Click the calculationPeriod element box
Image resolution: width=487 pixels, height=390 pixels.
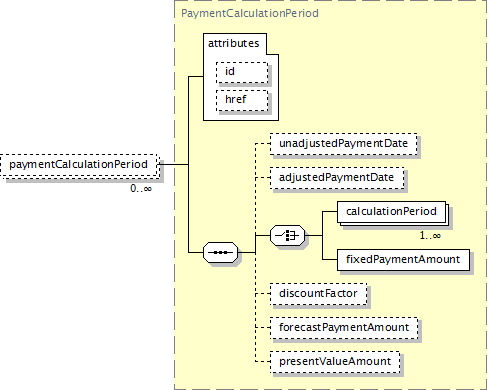tap(391, 212)
